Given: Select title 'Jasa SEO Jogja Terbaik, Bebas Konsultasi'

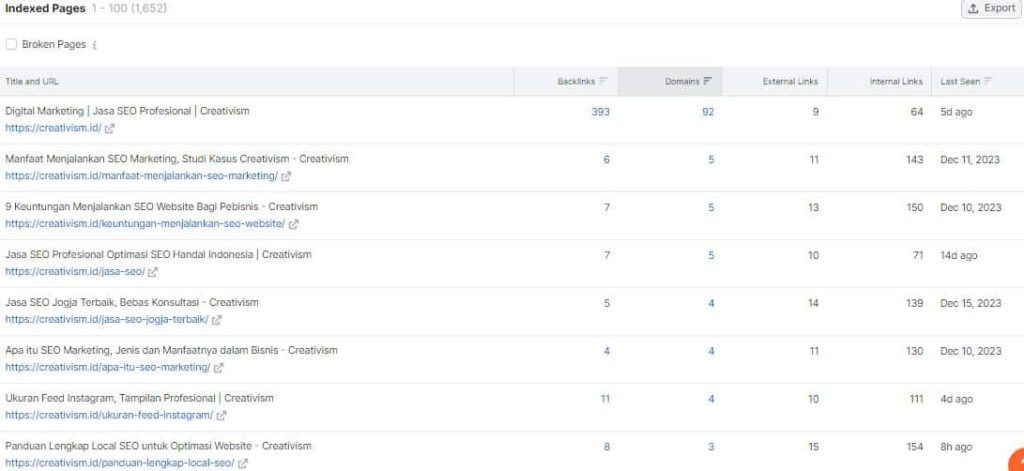Looking at the screenshot, I should [101, 302].
